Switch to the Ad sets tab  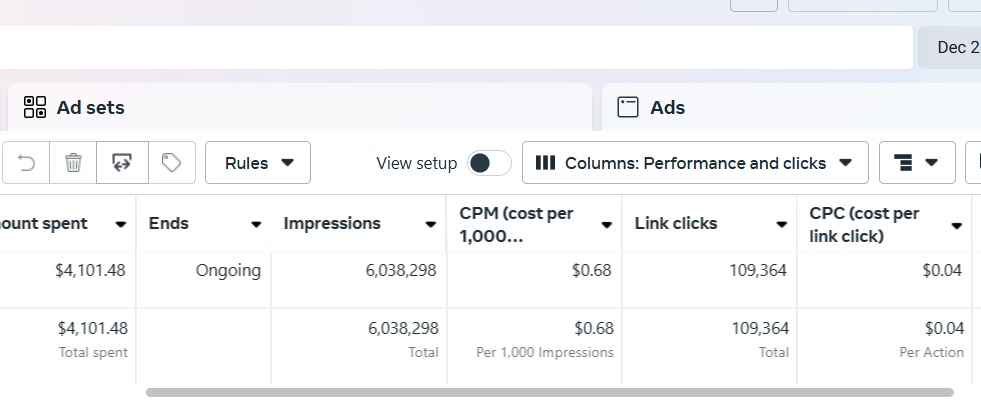pos(90,107)
